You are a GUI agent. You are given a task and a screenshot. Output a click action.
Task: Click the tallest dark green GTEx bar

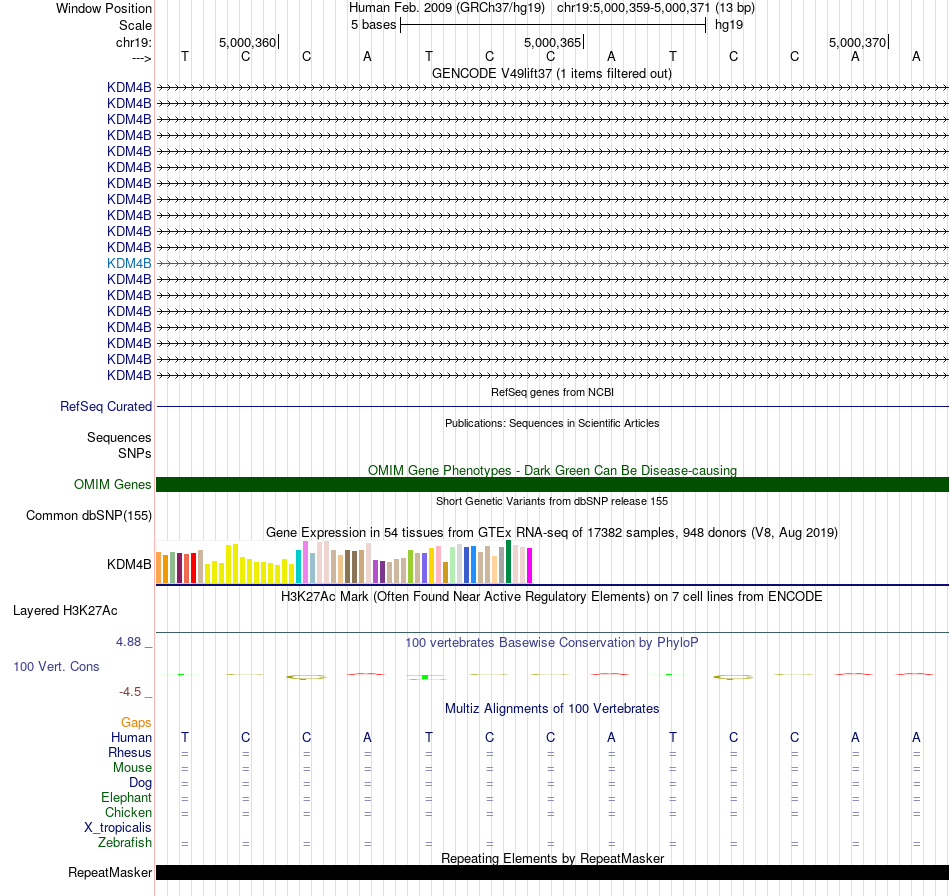[509, 562]
